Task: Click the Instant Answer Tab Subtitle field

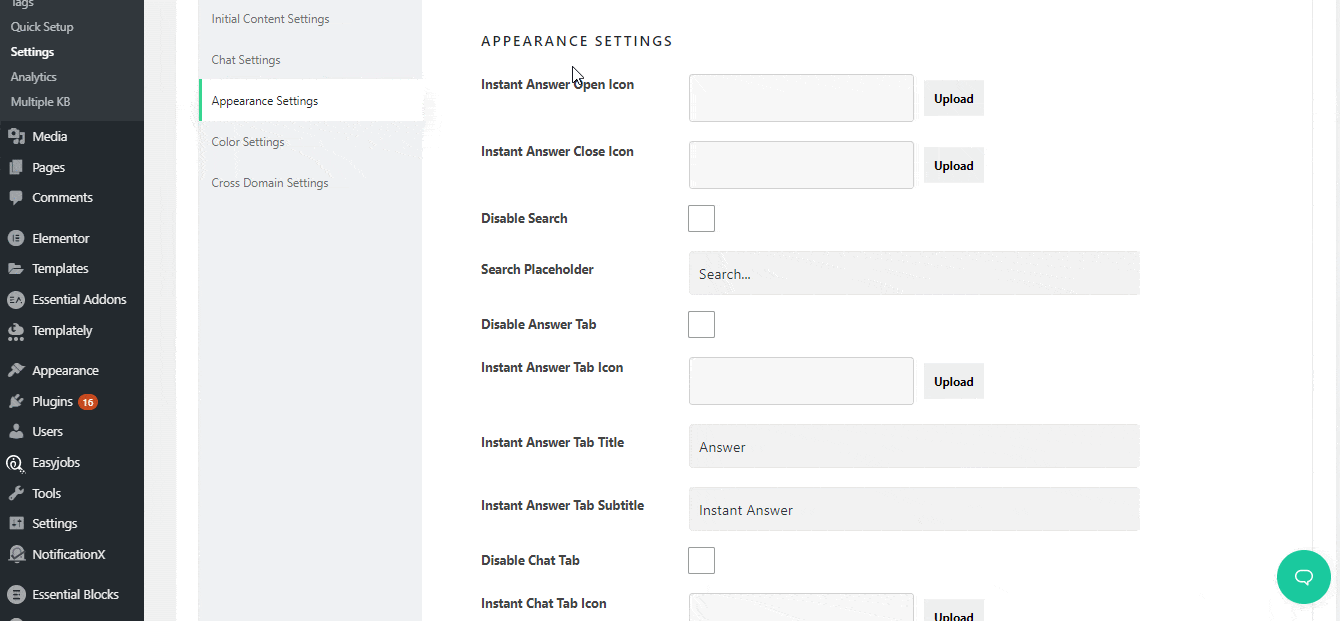Action: pyautogui.click(x=914, y=509)
